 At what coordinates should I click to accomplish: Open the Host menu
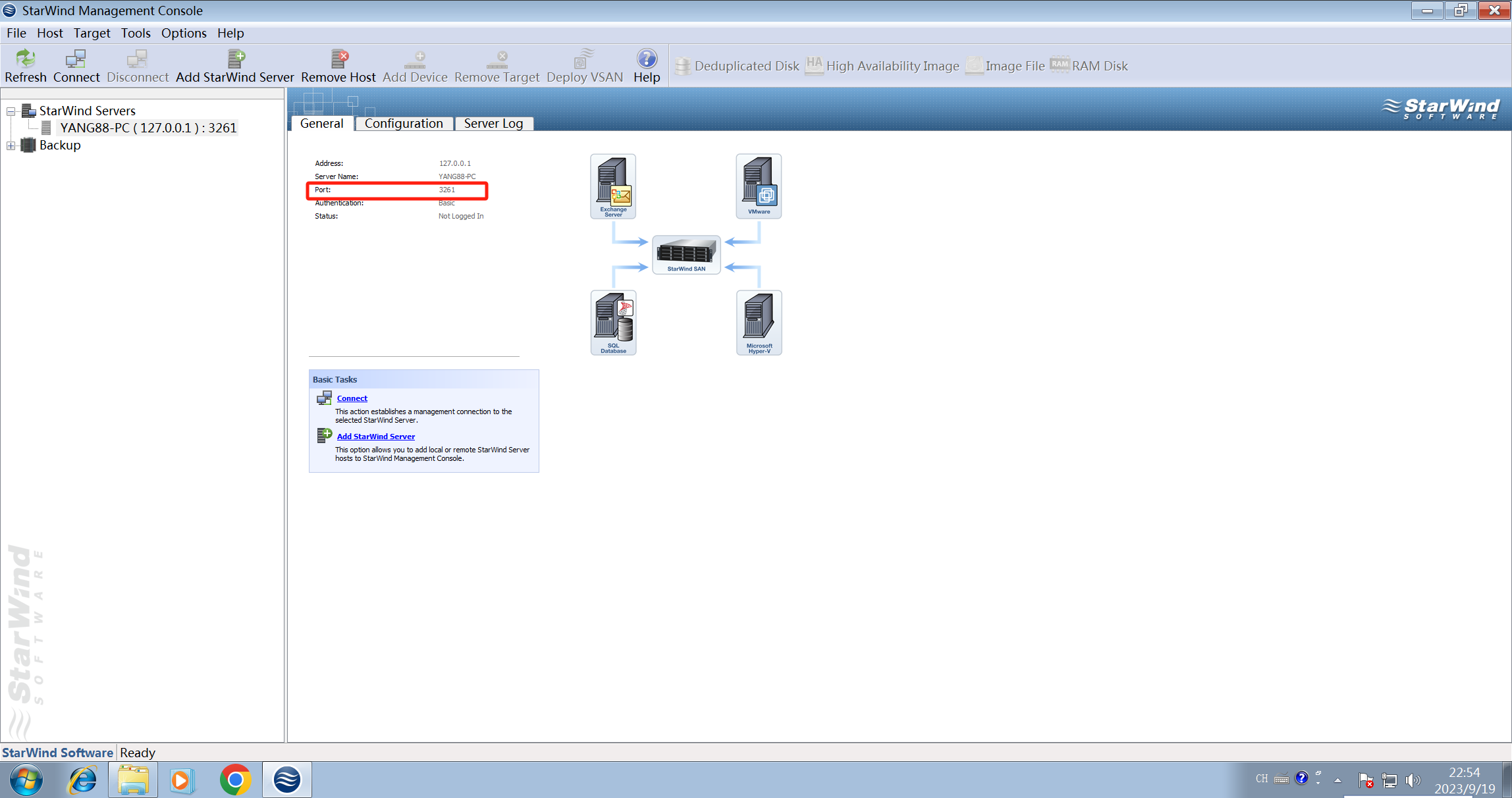pyautogui.click(x=49, y=33)
